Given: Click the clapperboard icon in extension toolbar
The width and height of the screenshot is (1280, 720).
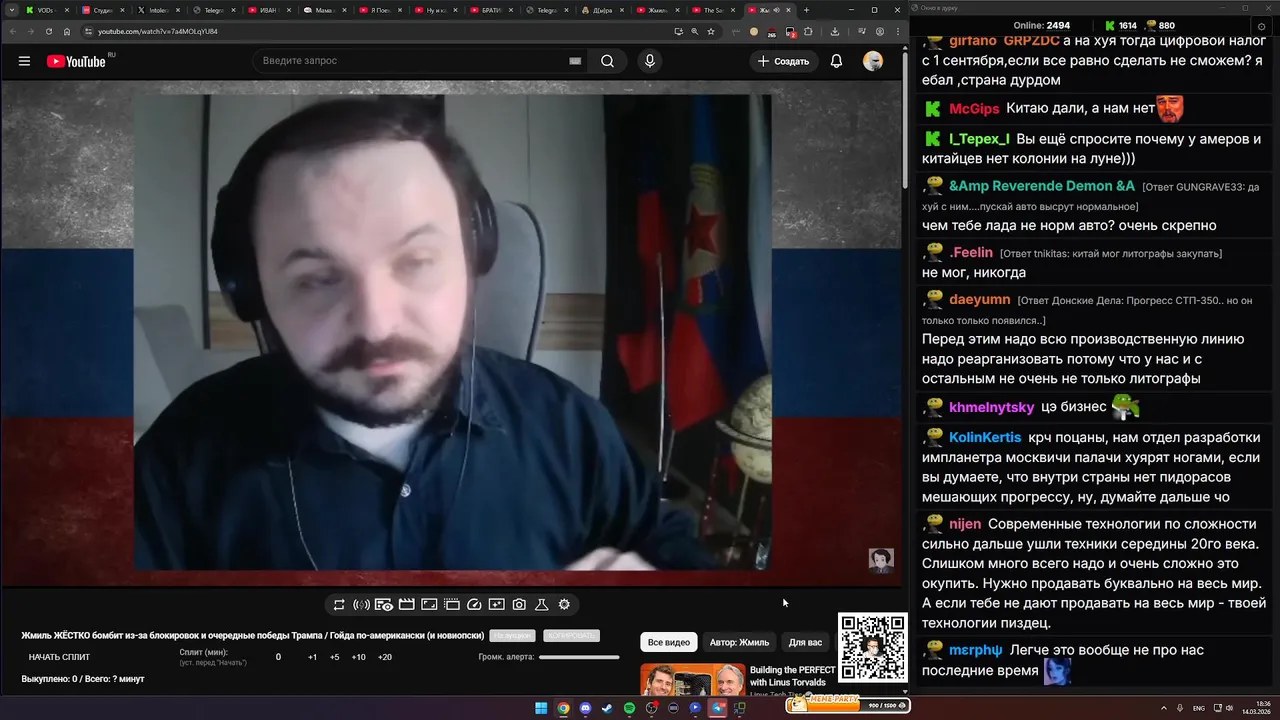Looking at the screenshot, I should click(406, 604).
